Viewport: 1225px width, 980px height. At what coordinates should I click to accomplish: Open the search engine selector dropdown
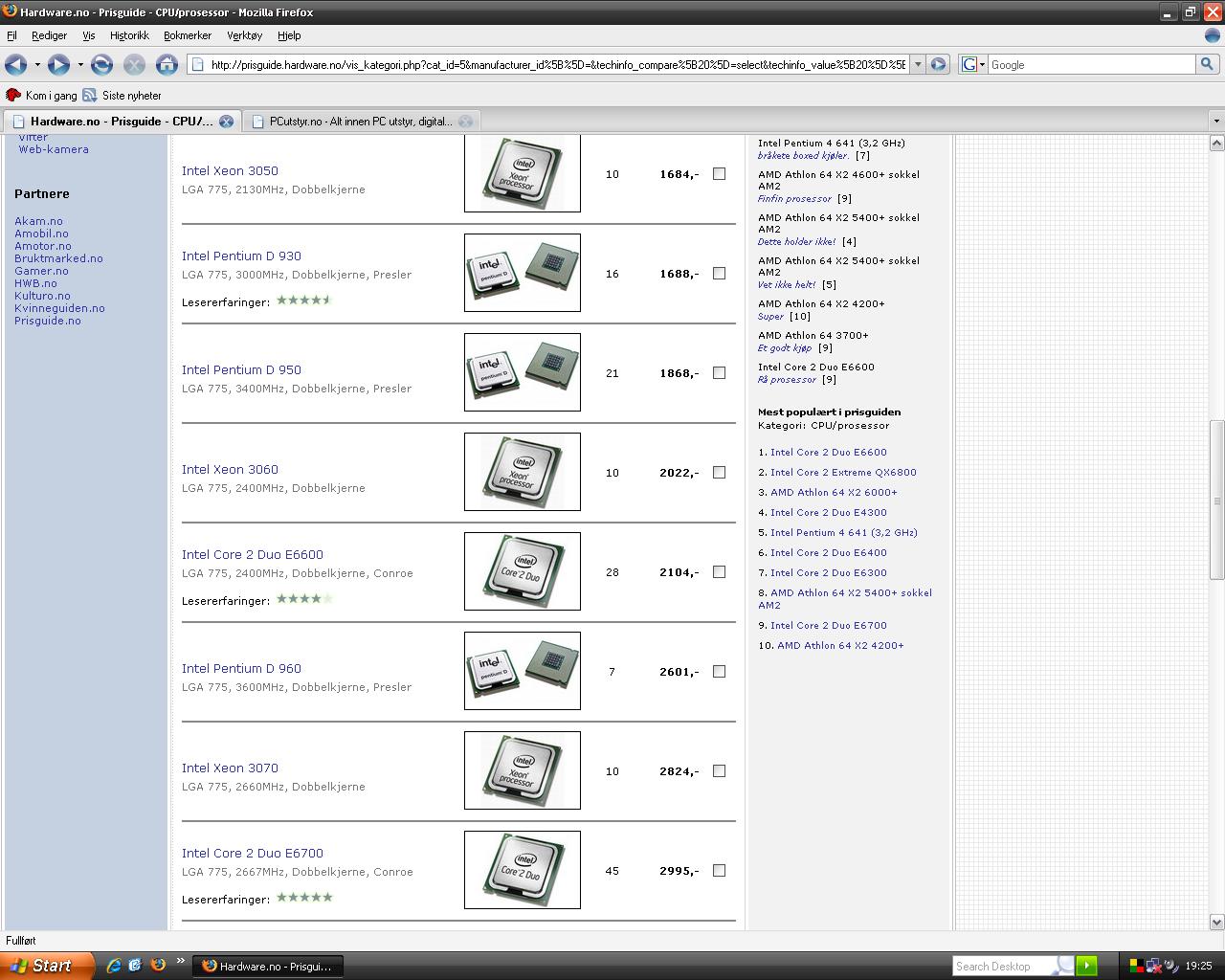973,64
